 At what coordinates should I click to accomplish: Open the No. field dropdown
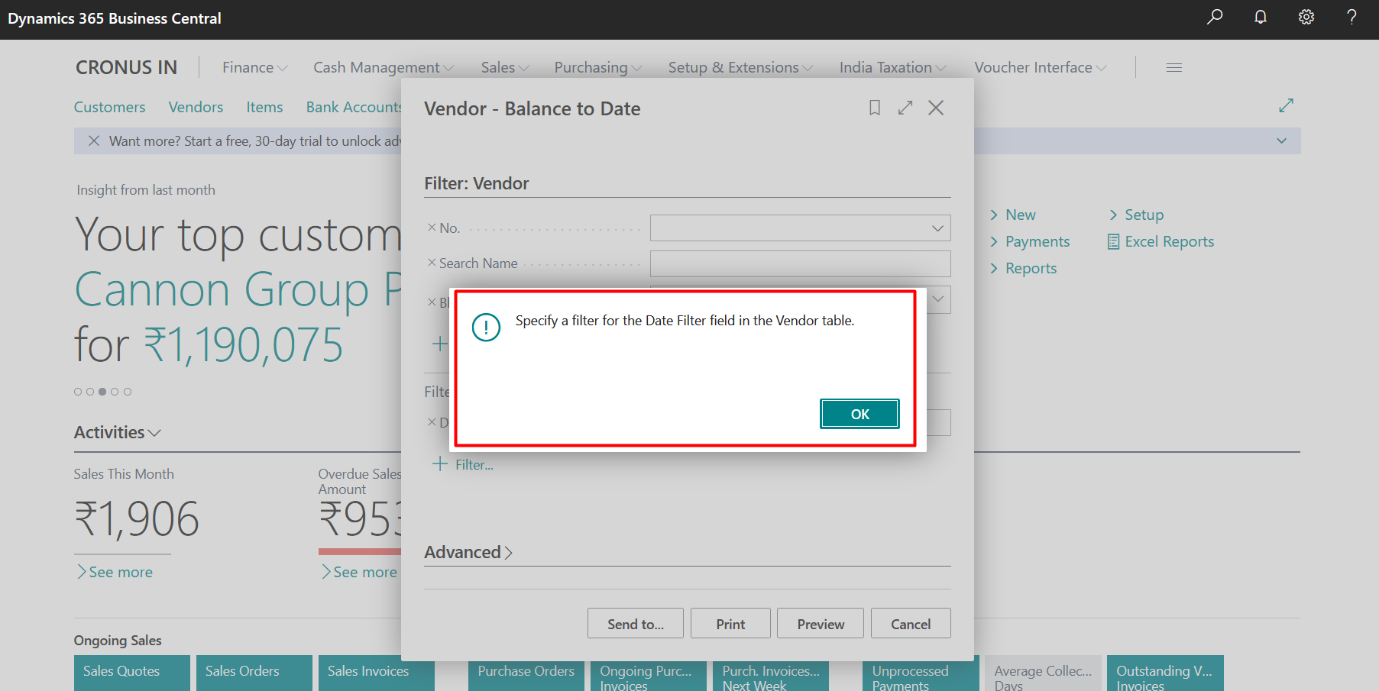937,227
